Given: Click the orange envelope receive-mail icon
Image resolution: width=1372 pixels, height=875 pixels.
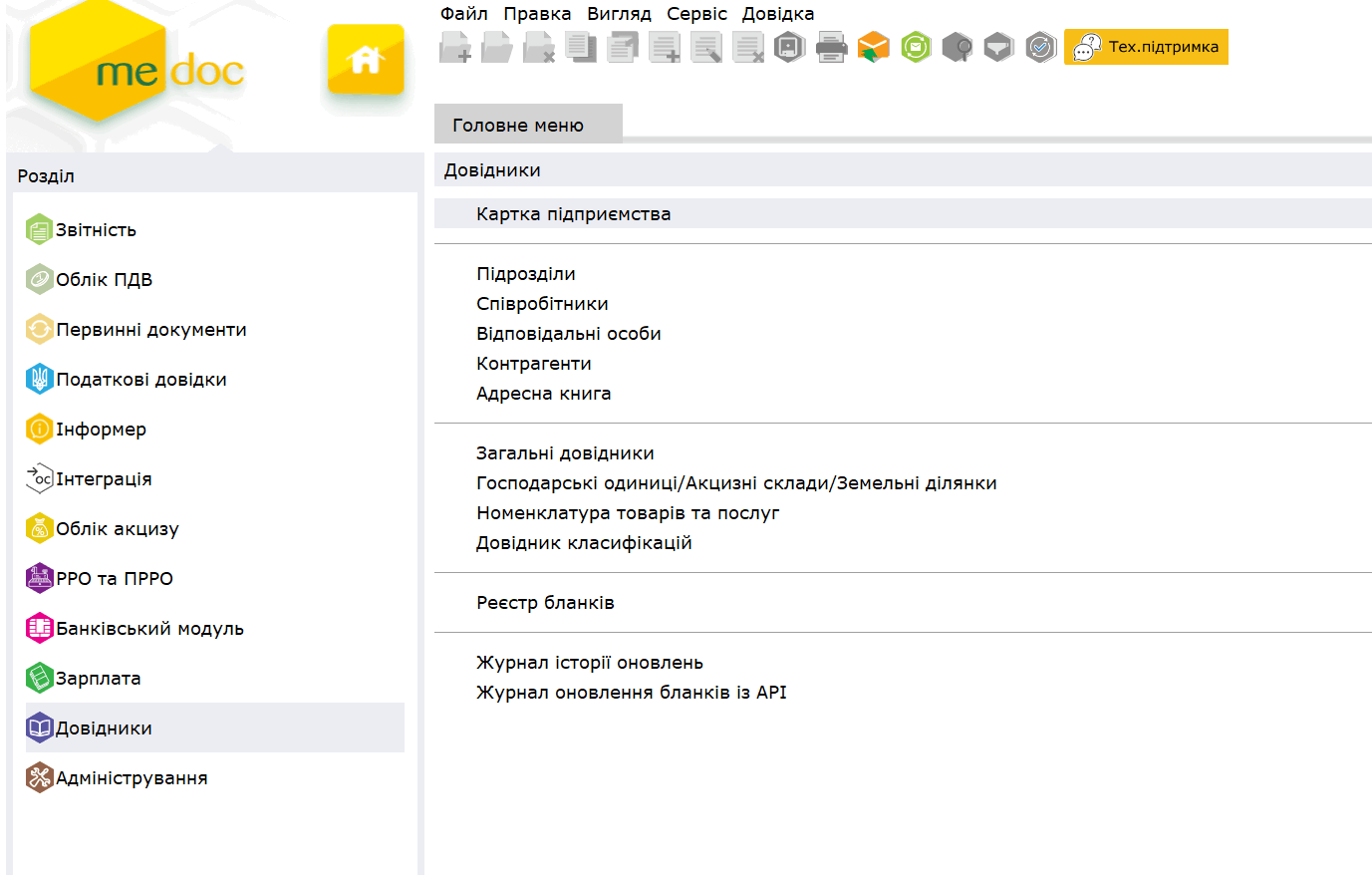Looking at the screenshot, I should pos(873,47).
